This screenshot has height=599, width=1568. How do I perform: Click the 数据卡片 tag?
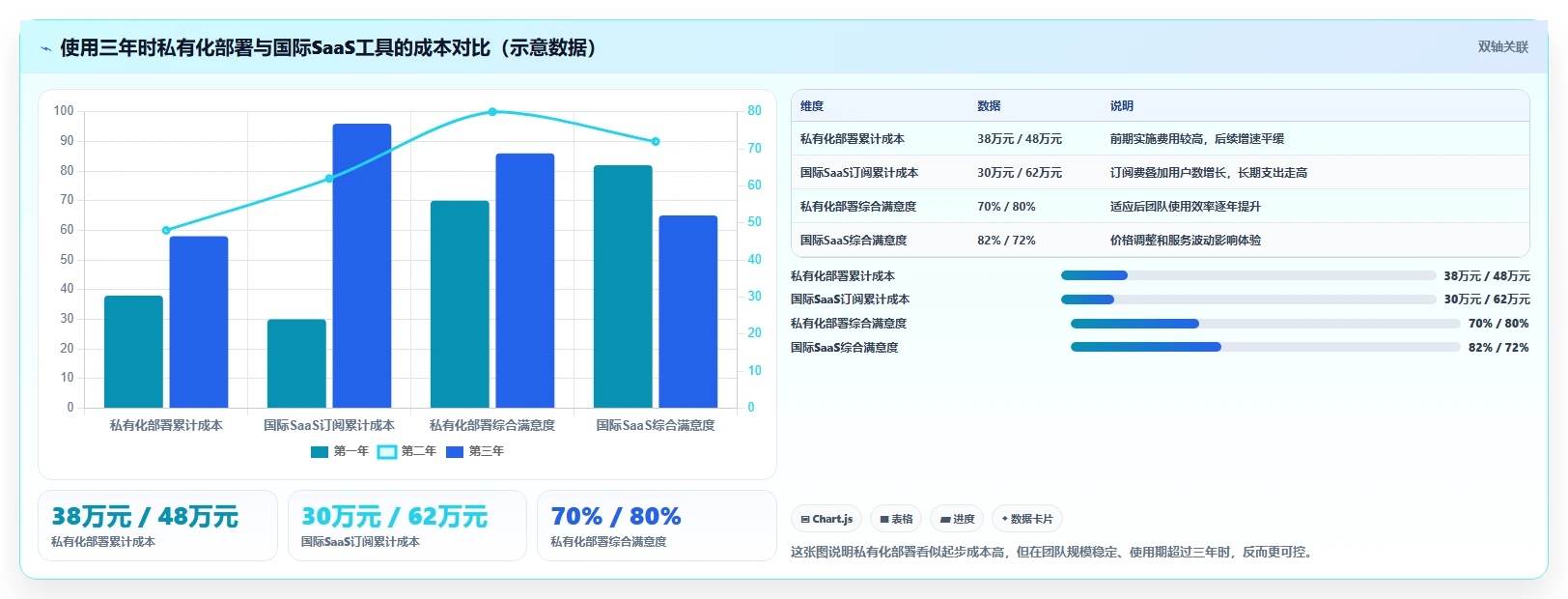(1027, 519)
